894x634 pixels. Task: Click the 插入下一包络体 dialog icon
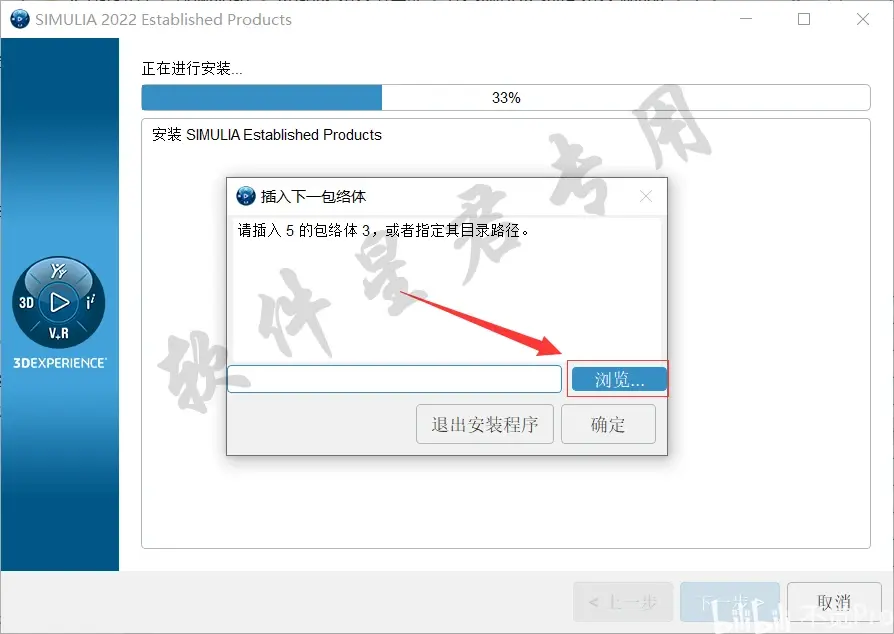pos(246,196)
